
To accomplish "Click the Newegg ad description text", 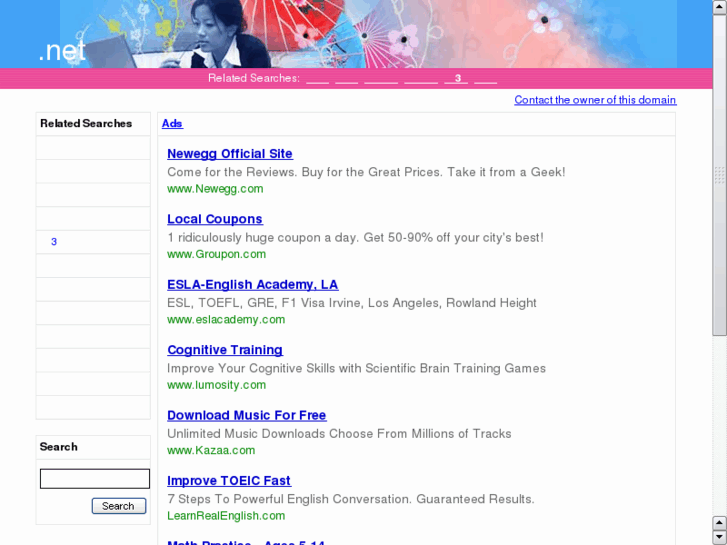I will point(366,172).
